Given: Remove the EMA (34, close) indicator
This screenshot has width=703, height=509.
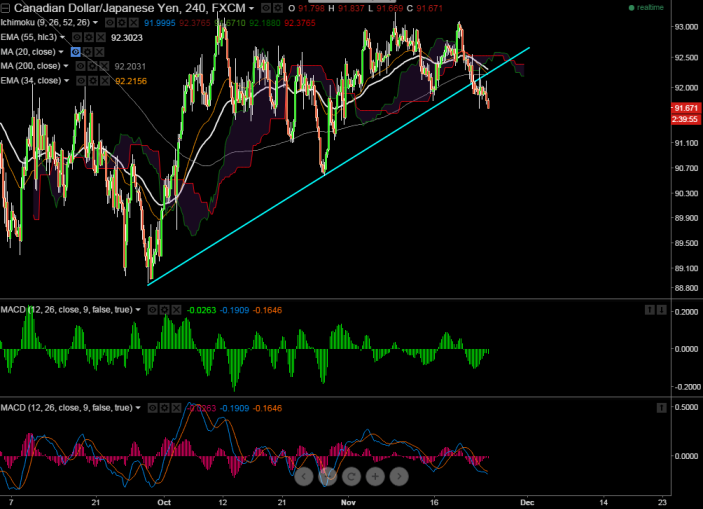Looking at the screenshot, I should point(104,80).
